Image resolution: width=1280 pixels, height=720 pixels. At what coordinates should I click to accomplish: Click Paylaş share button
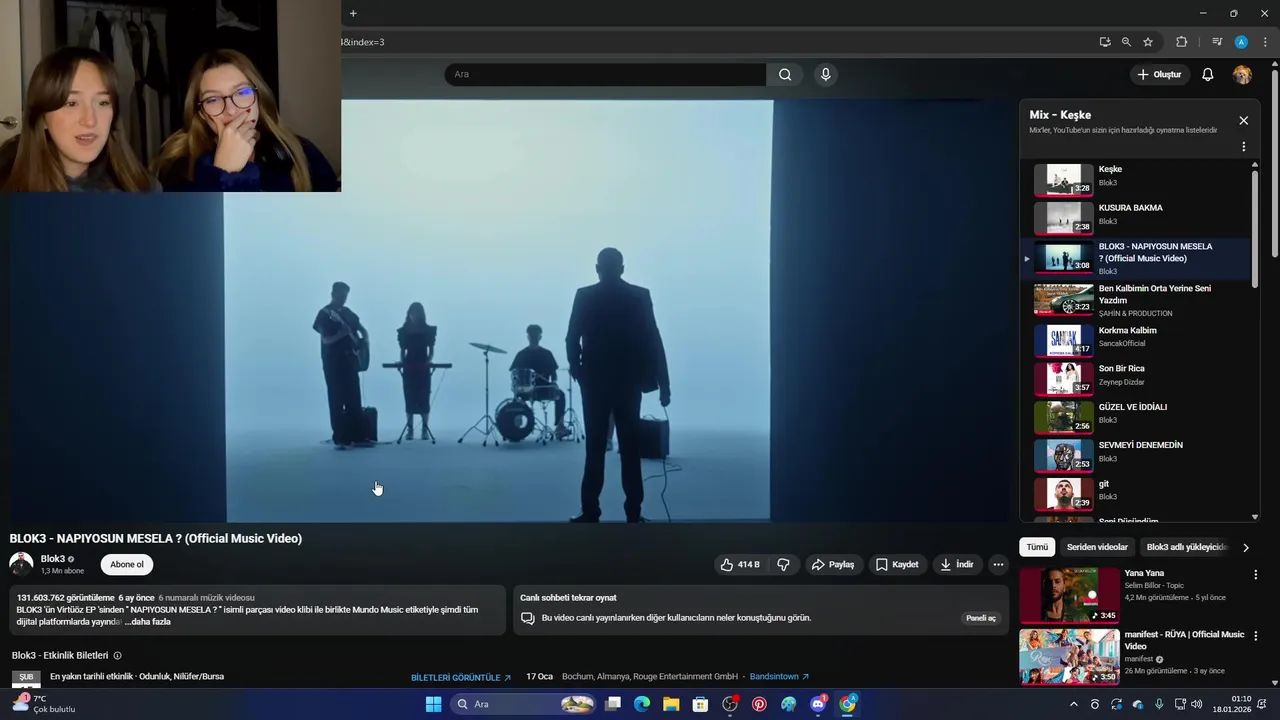coord(833,565)
